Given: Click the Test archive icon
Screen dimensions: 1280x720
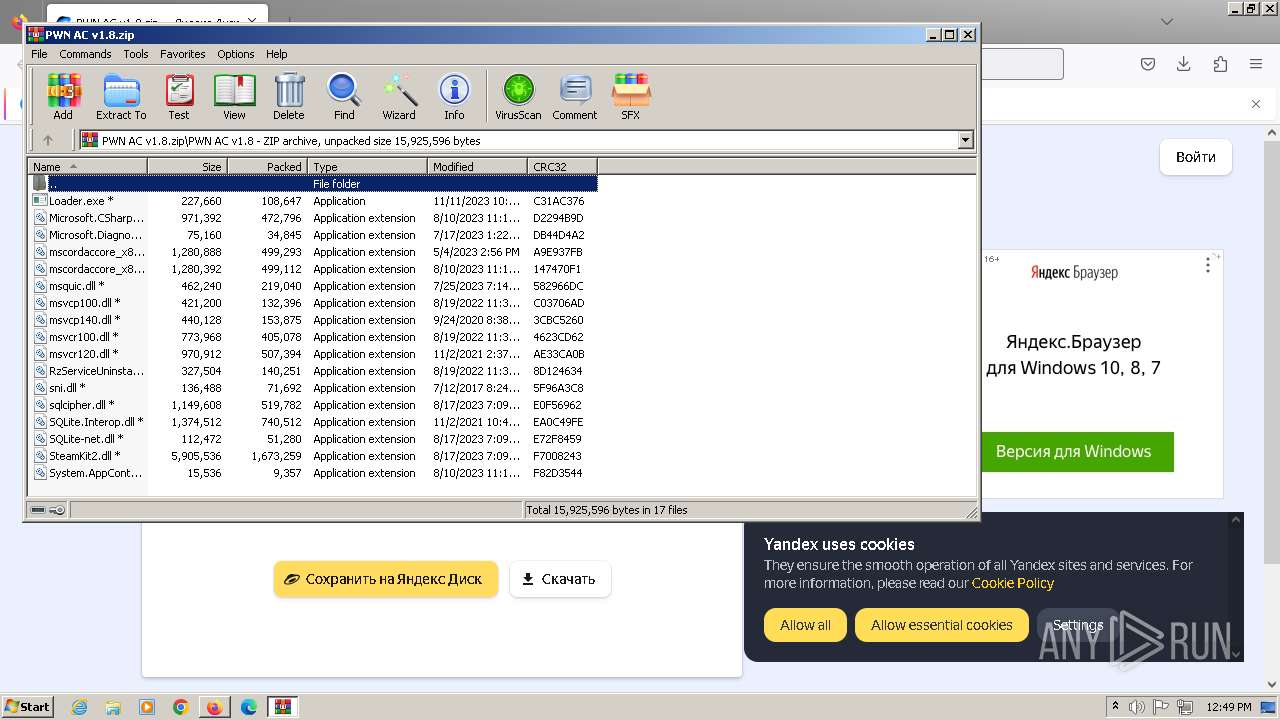Looking at the screenshot, I should click(179, 96).
